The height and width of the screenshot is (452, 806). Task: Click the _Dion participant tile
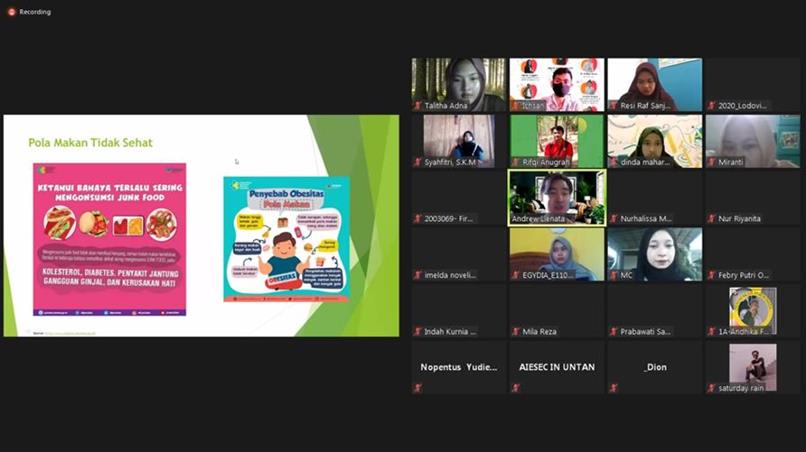(655, 367)
